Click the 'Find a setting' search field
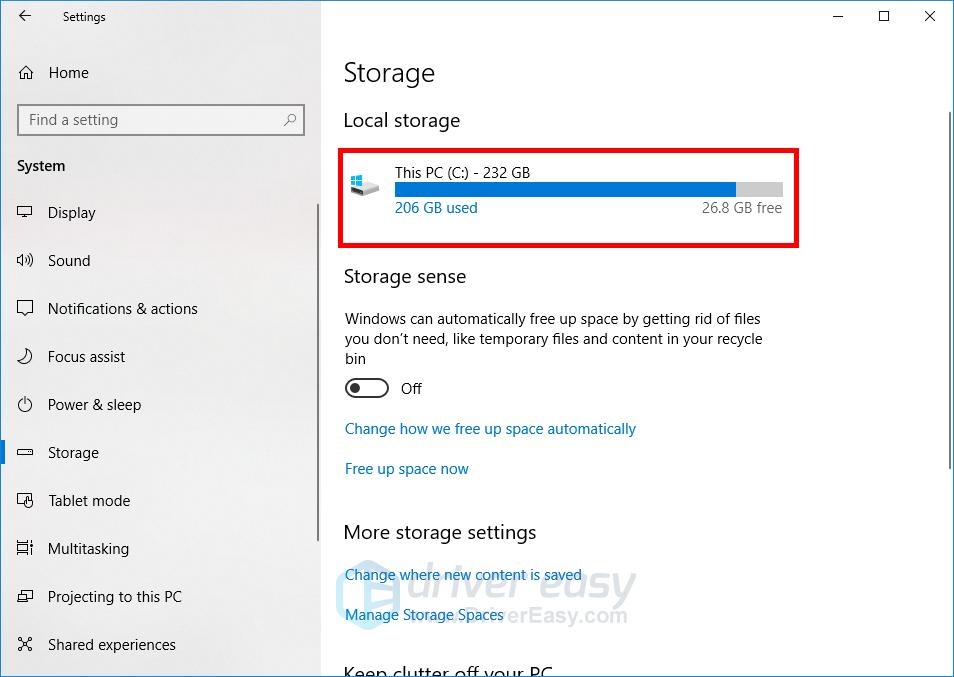 pyautogui.click(x=150, y=120)
